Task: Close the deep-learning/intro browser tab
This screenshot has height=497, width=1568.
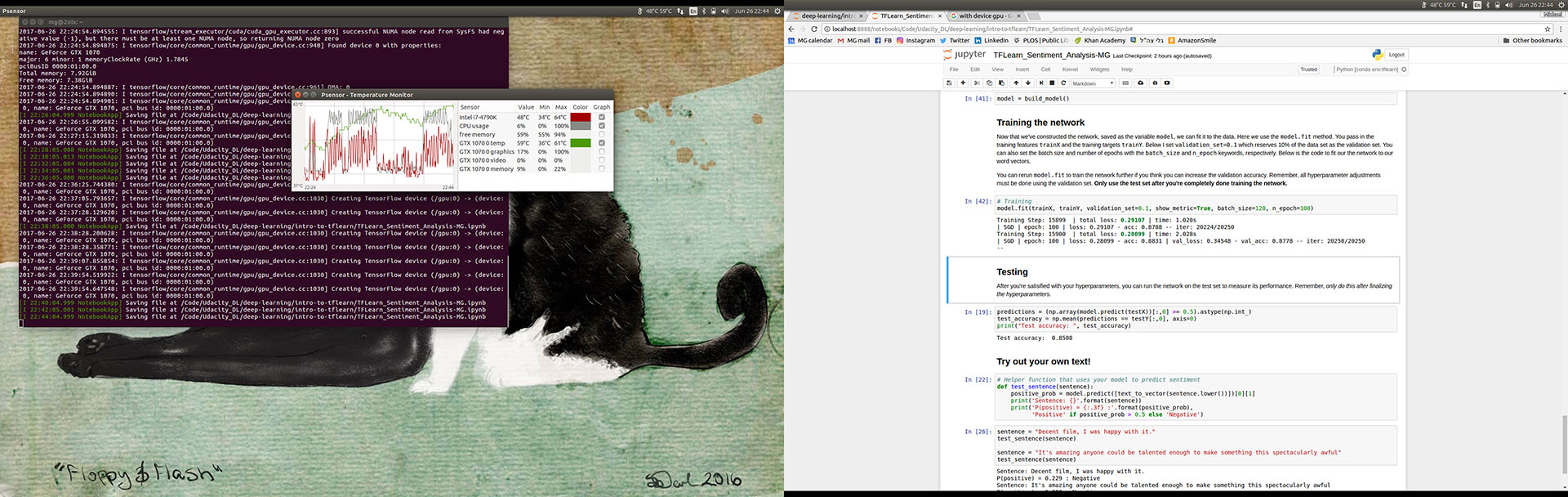Action: coord(862,16)
